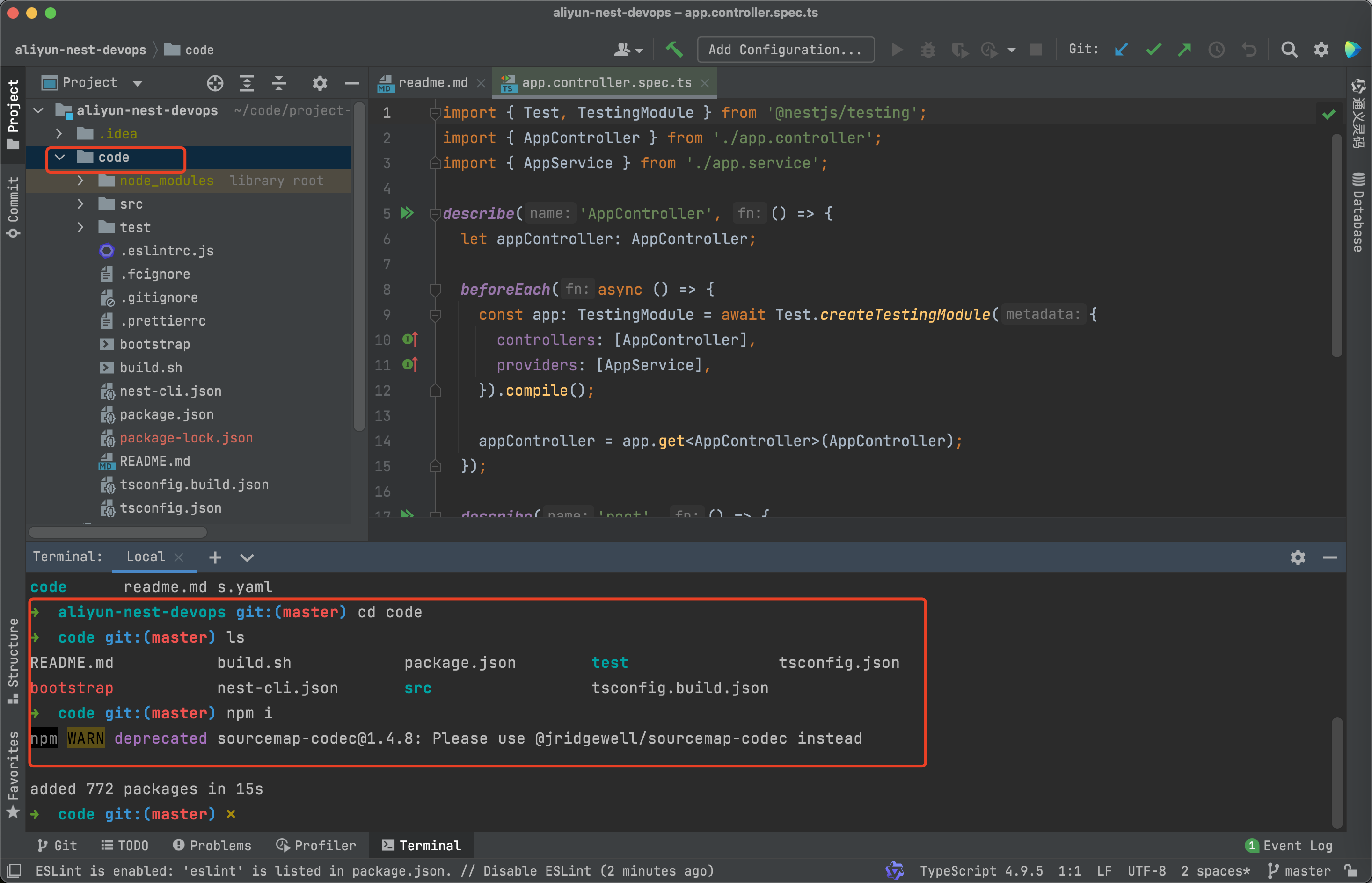
Task: Close the readme.md tab
Action: coord(481,84)
